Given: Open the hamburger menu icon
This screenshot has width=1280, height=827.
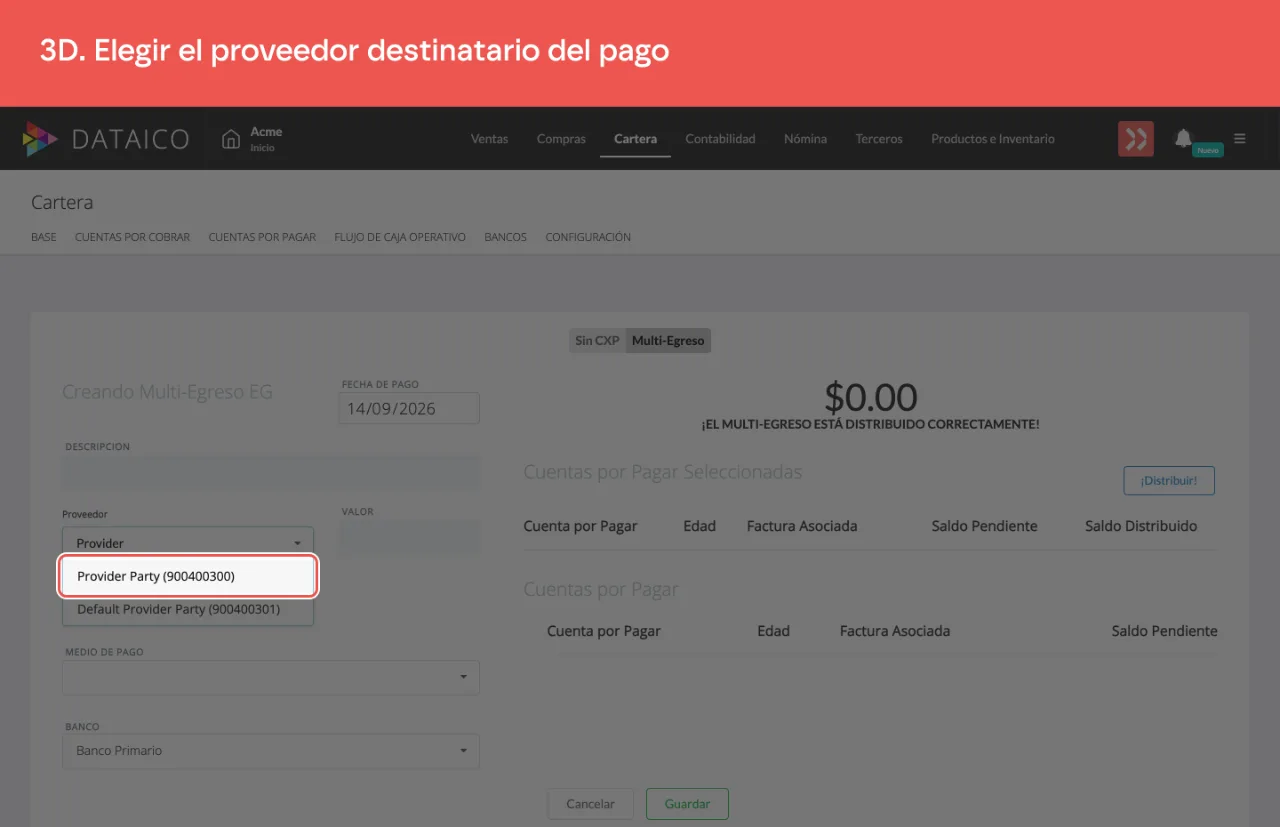Looking at the screenshot, I should 1240,139.
